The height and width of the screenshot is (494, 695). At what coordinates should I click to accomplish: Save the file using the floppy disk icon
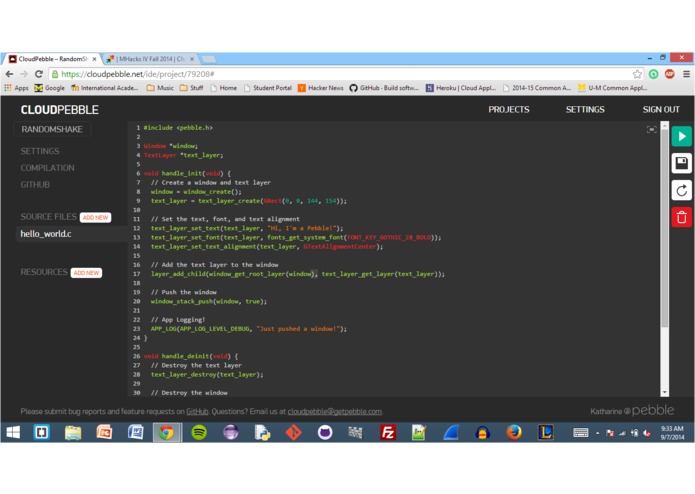[x=681, y=163]
